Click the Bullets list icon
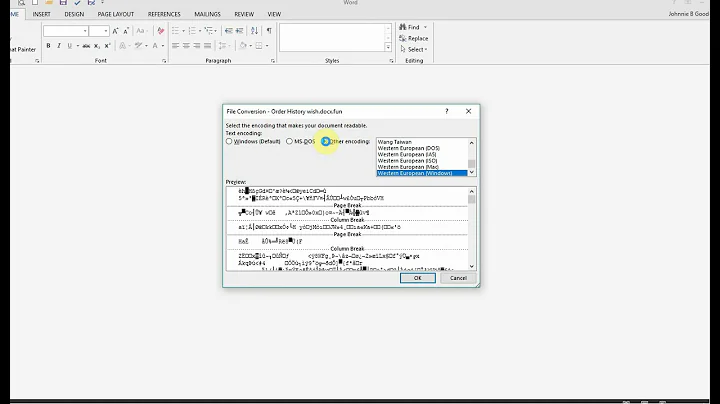This screenshot has height=404, width=720. (x=175, y=31)
